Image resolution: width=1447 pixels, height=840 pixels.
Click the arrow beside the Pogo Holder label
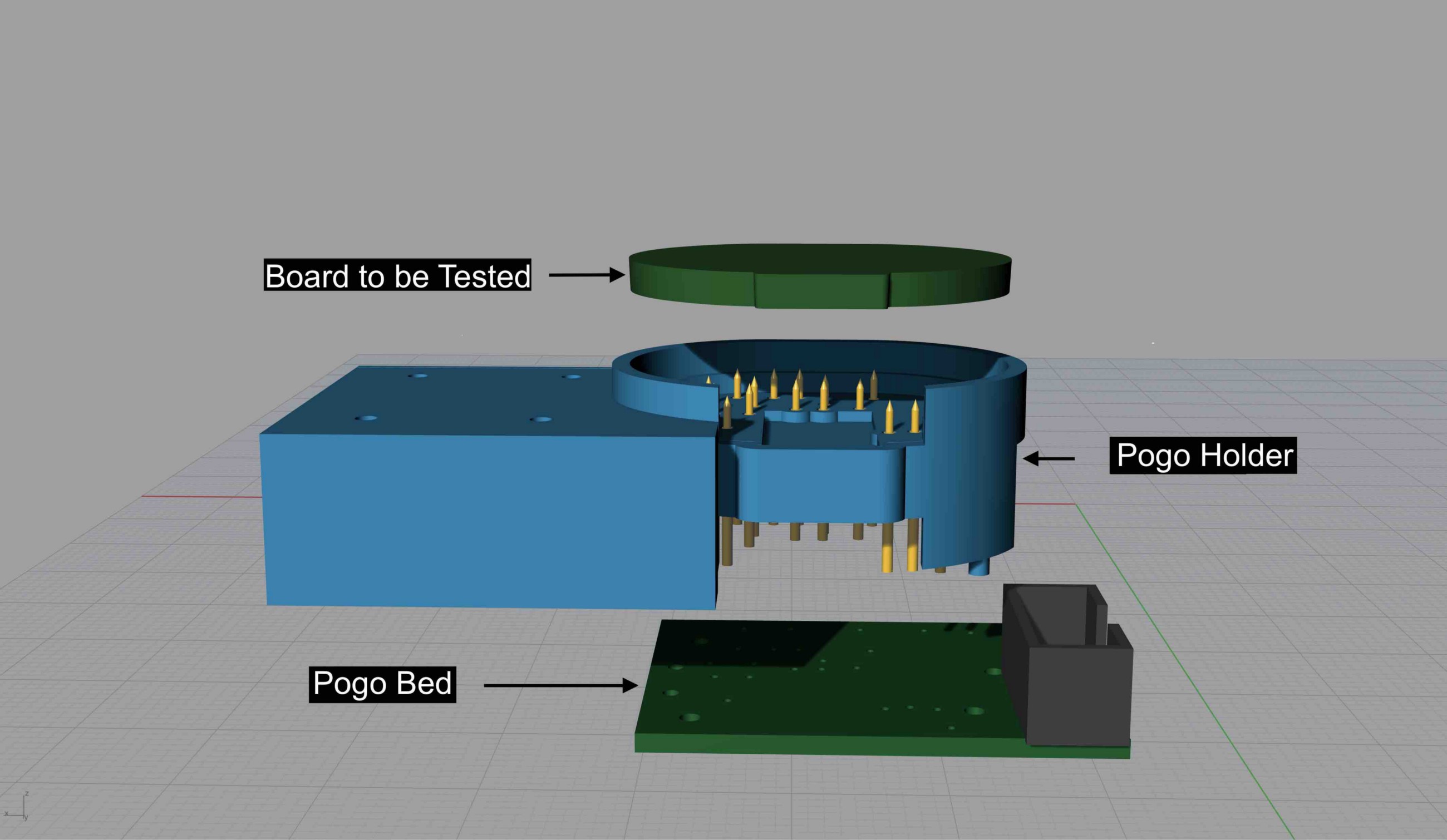[x=1049, y=458]
